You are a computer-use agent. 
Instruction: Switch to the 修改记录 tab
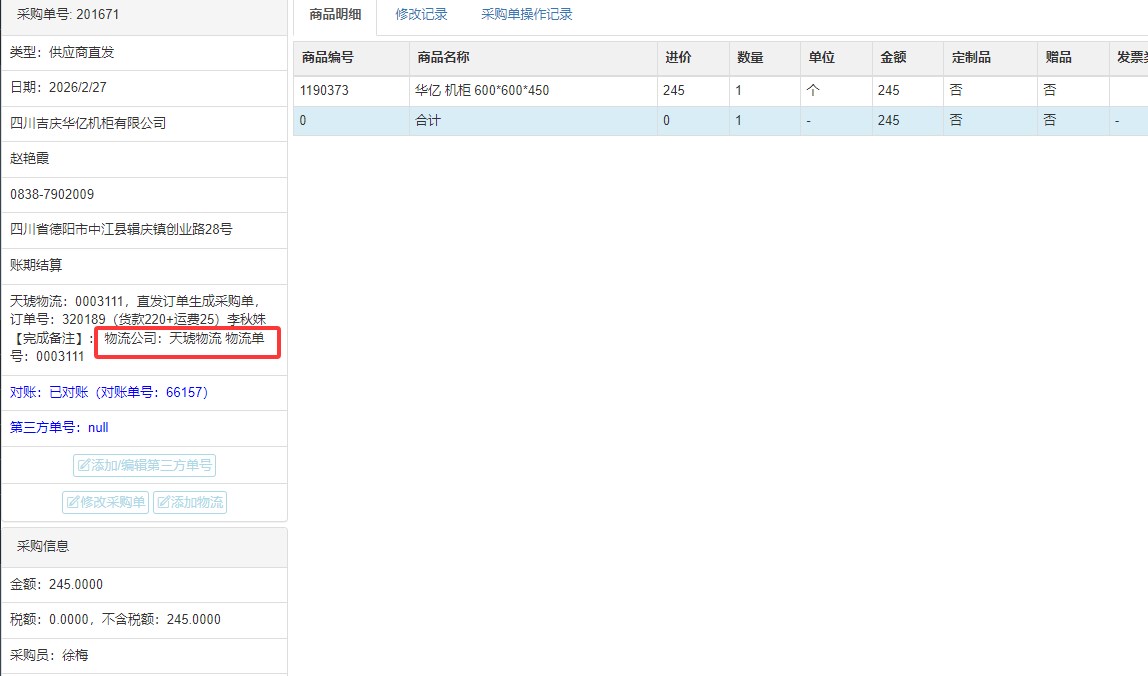coord(421,15)
